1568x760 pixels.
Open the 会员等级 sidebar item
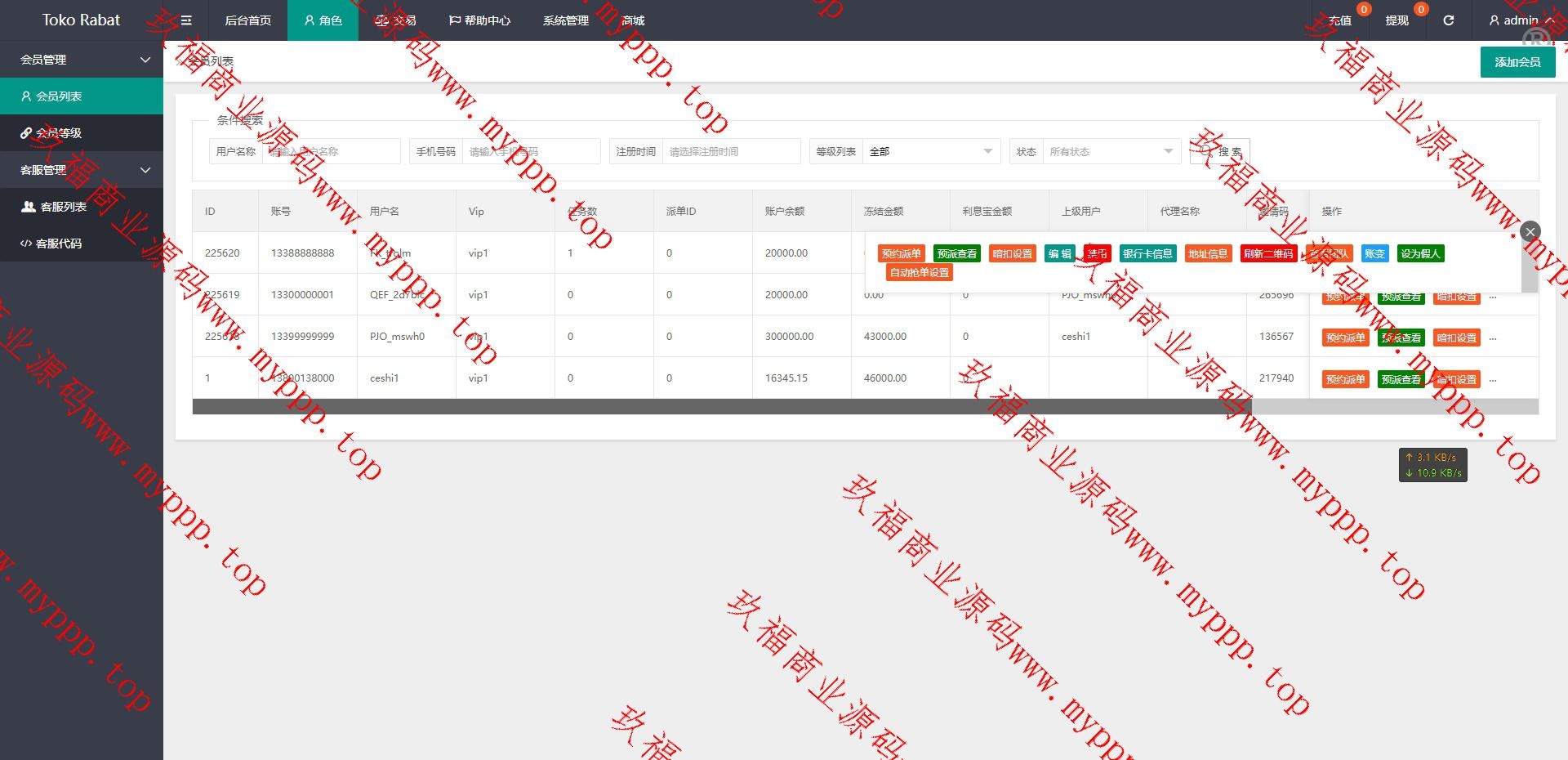point(59,133)
